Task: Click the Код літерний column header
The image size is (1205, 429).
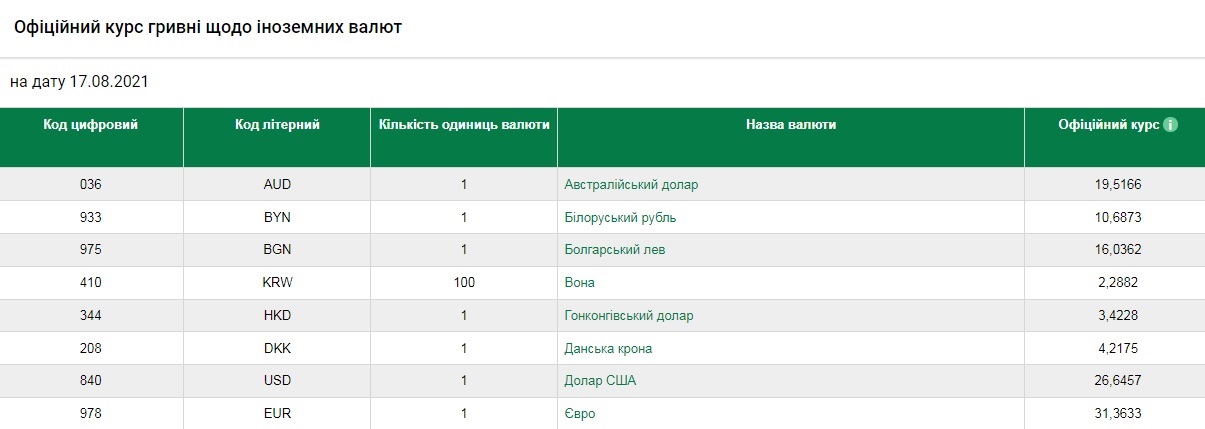Action: 277,125
